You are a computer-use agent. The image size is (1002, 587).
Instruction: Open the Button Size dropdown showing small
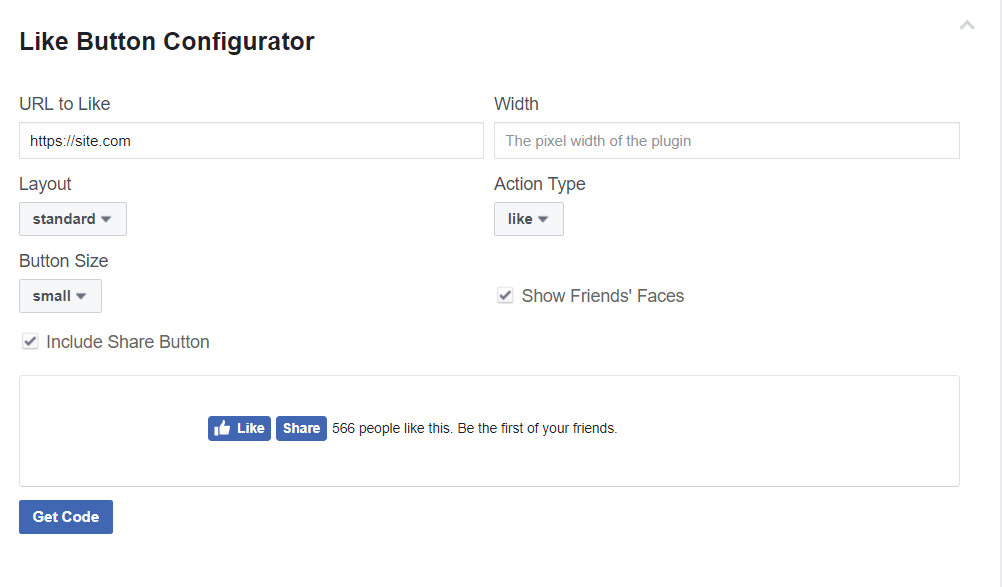click(60, 296)
